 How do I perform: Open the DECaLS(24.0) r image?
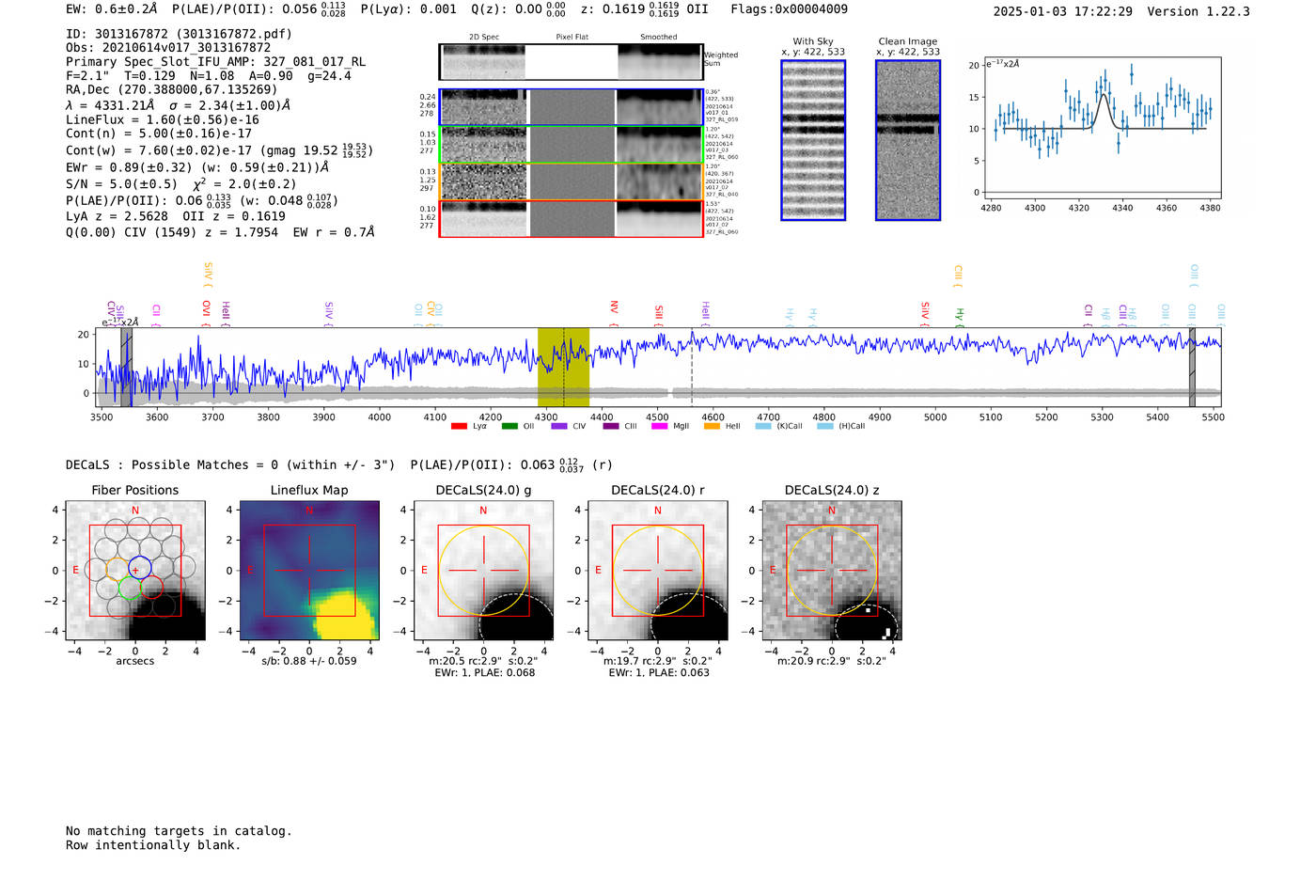coord(657,571)
